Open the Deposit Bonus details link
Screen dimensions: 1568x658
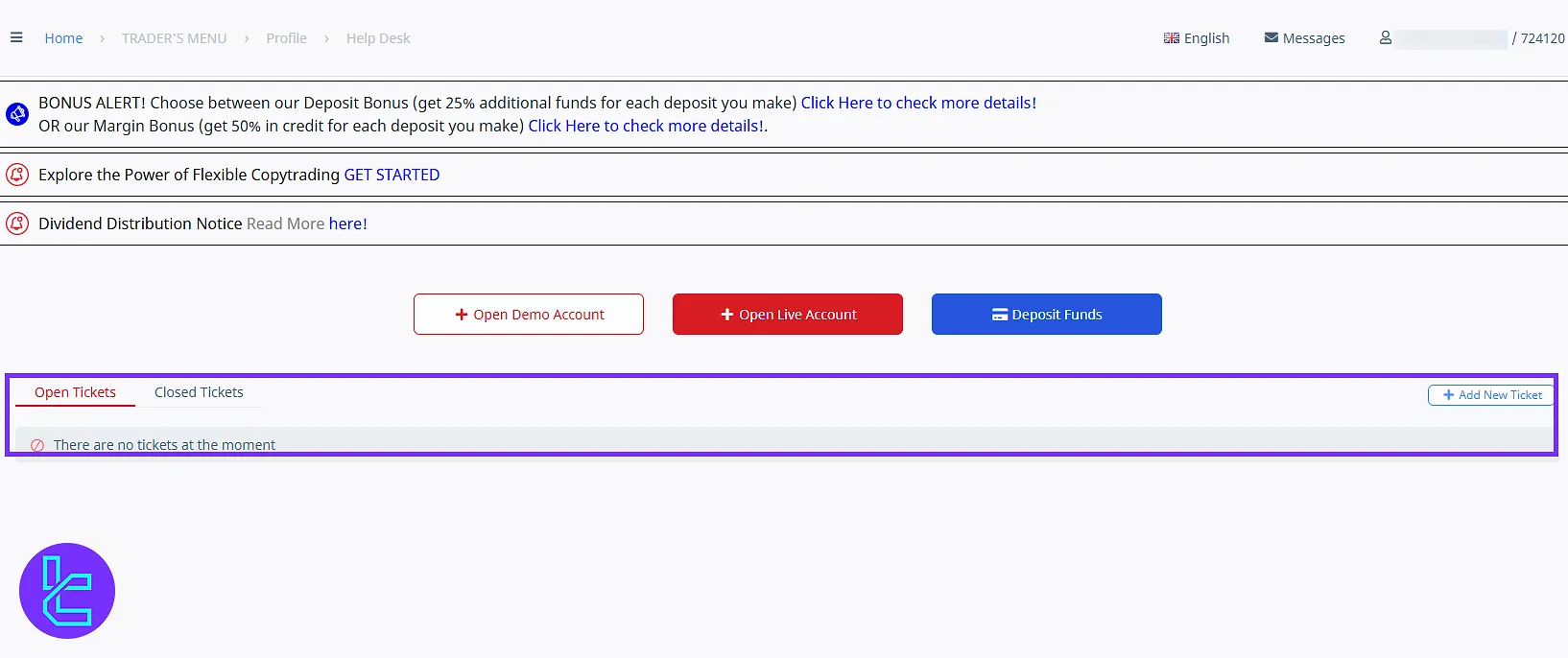coord(917,103)
